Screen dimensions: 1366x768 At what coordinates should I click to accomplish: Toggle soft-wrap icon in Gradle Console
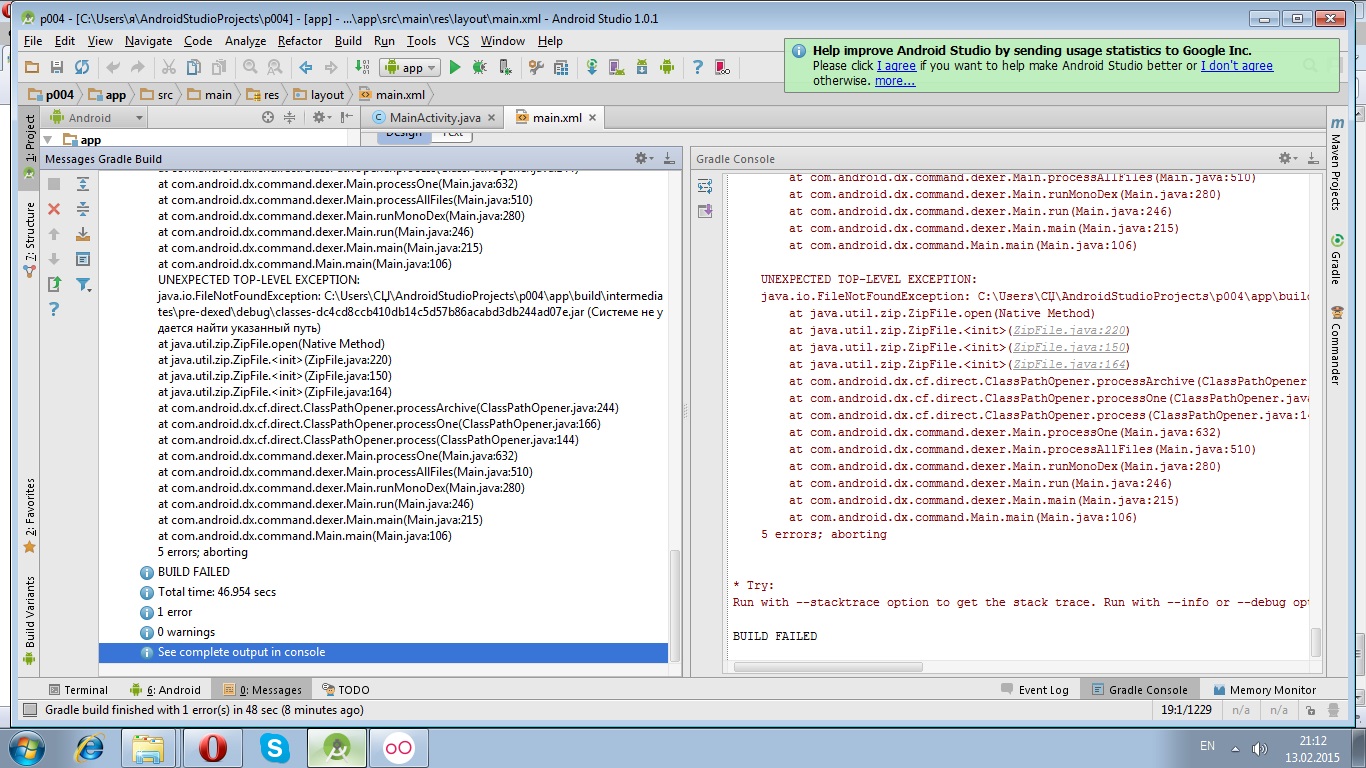[x=705, y=186]
